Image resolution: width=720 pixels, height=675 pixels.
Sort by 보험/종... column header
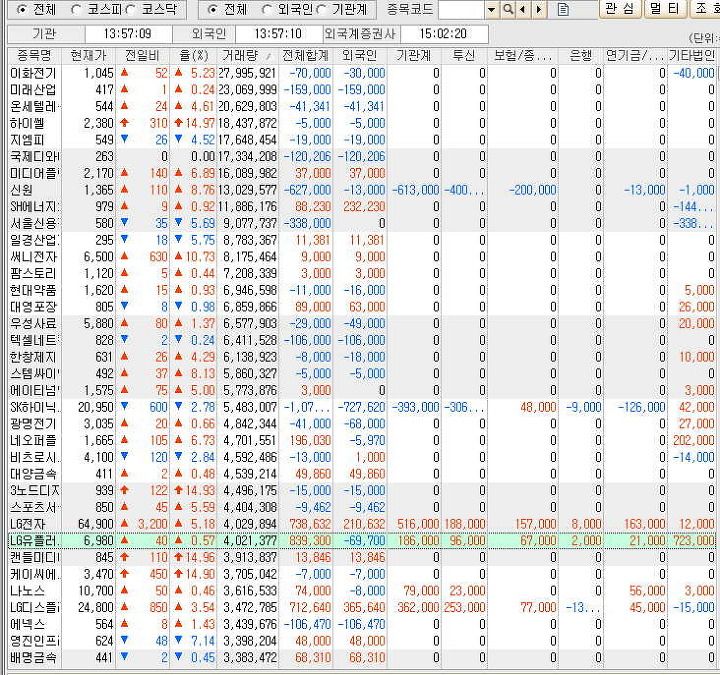click(523, 56)
